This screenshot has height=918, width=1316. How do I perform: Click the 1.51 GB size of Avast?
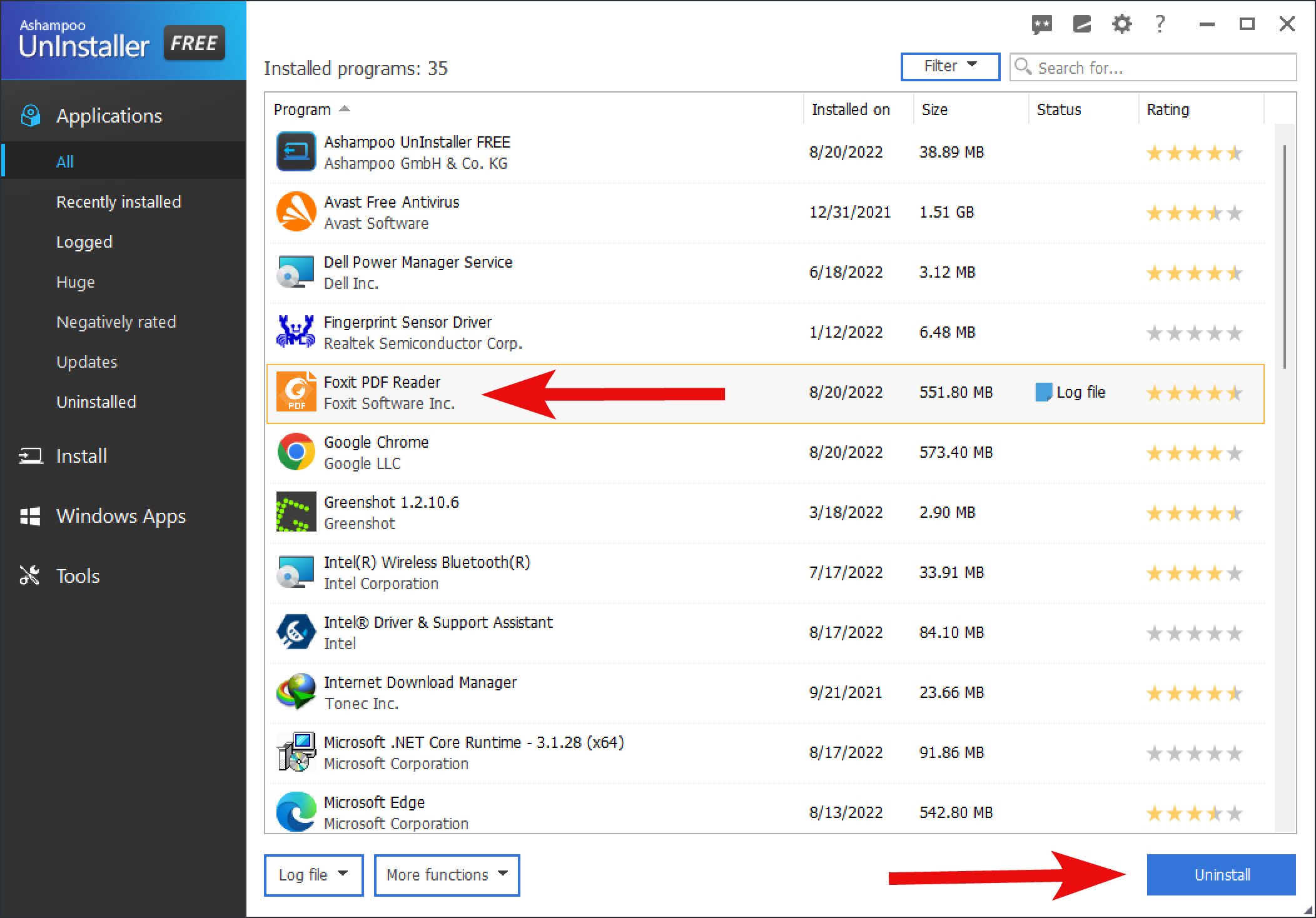[946, 212]
